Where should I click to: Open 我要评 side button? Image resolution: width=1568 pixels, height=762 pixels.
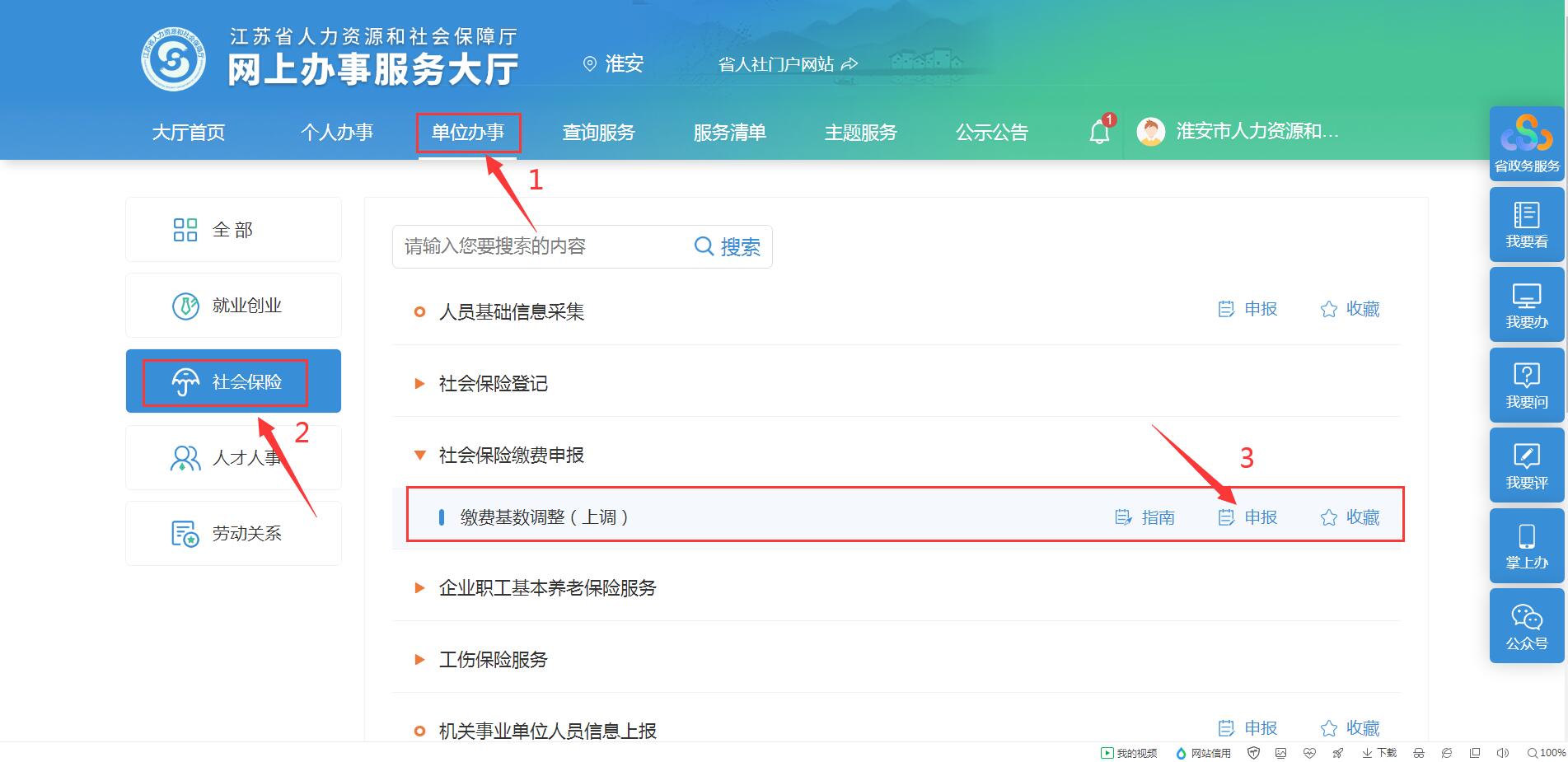pyautogui.click(x=1527, y=465)
